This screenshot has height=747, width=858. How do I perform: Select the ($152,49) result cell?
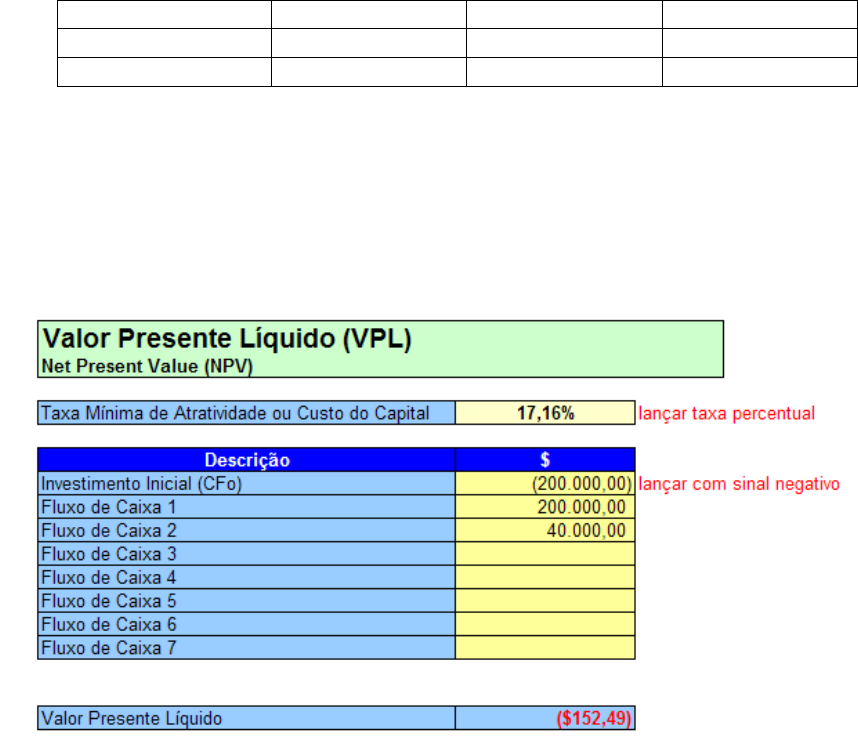[x=545, y=718]
